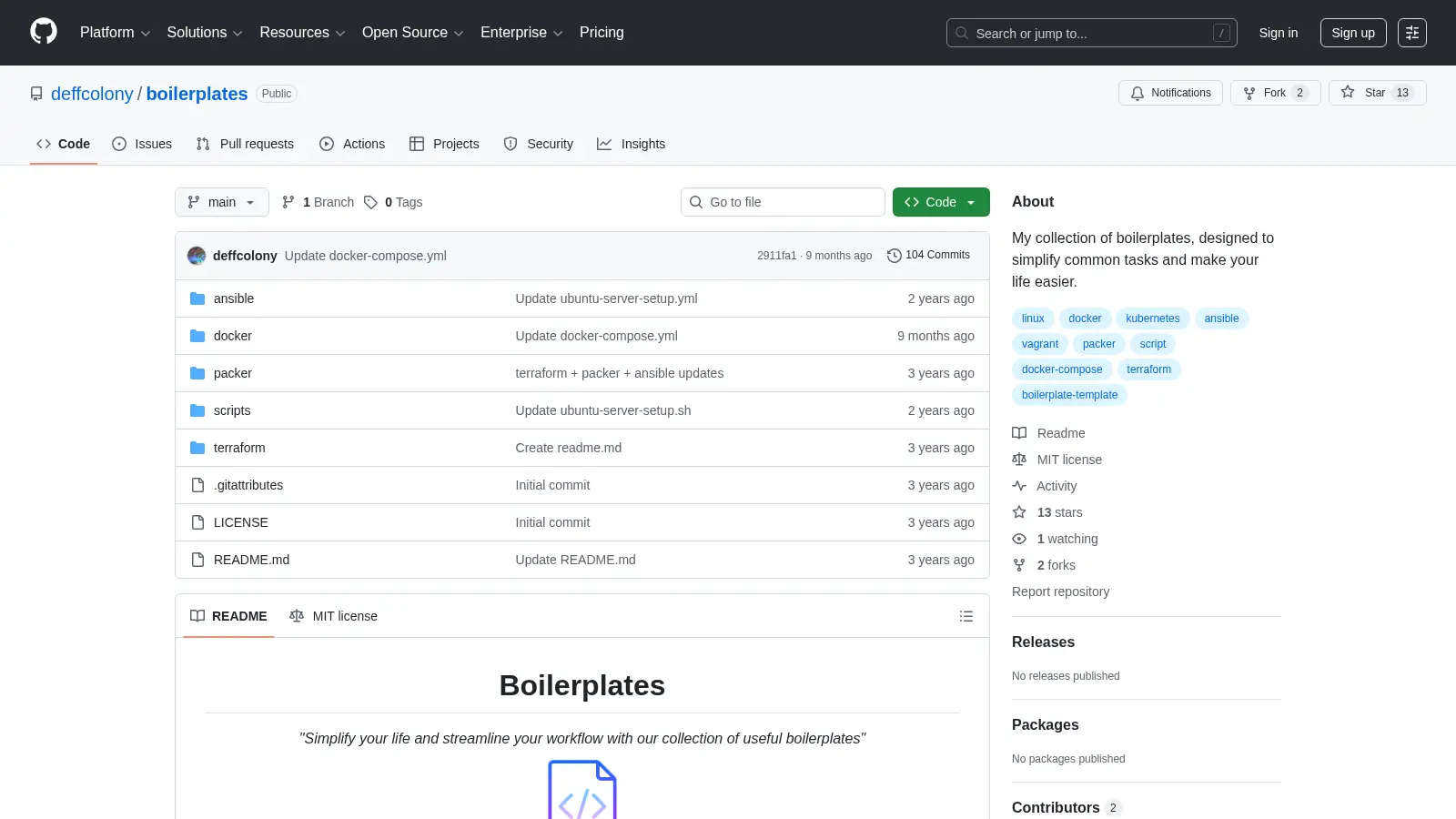Screen dimensions: 1456x819
Task: View the 1 Branch link
Action: coord(318,202)
